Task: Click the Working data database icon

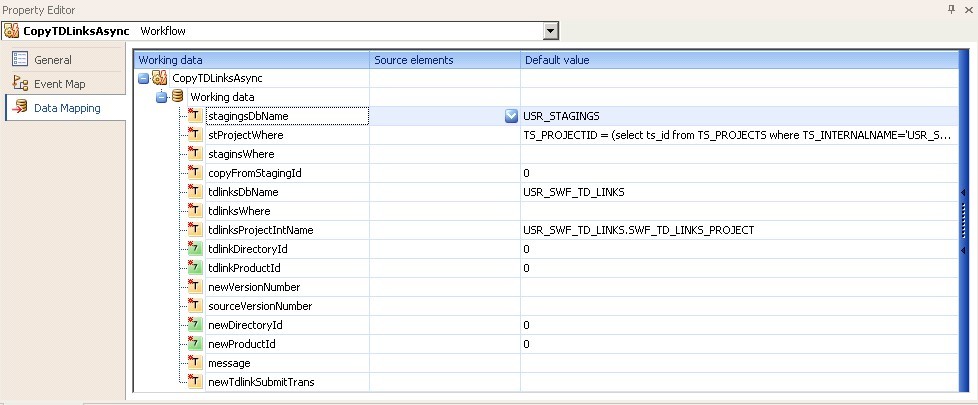Action: pos(178,97)
